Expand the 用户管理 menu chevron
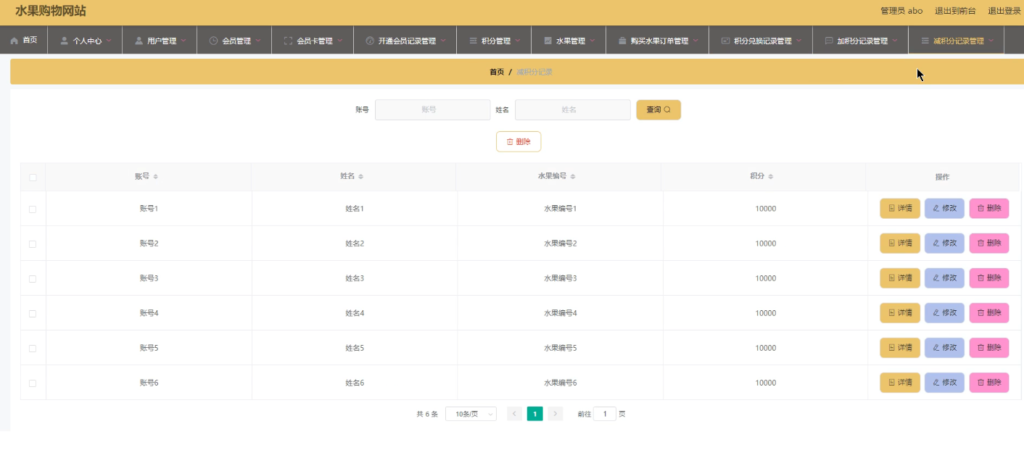Image resolution: width=1024 pixels, height=466 pixels. (184, 40)
